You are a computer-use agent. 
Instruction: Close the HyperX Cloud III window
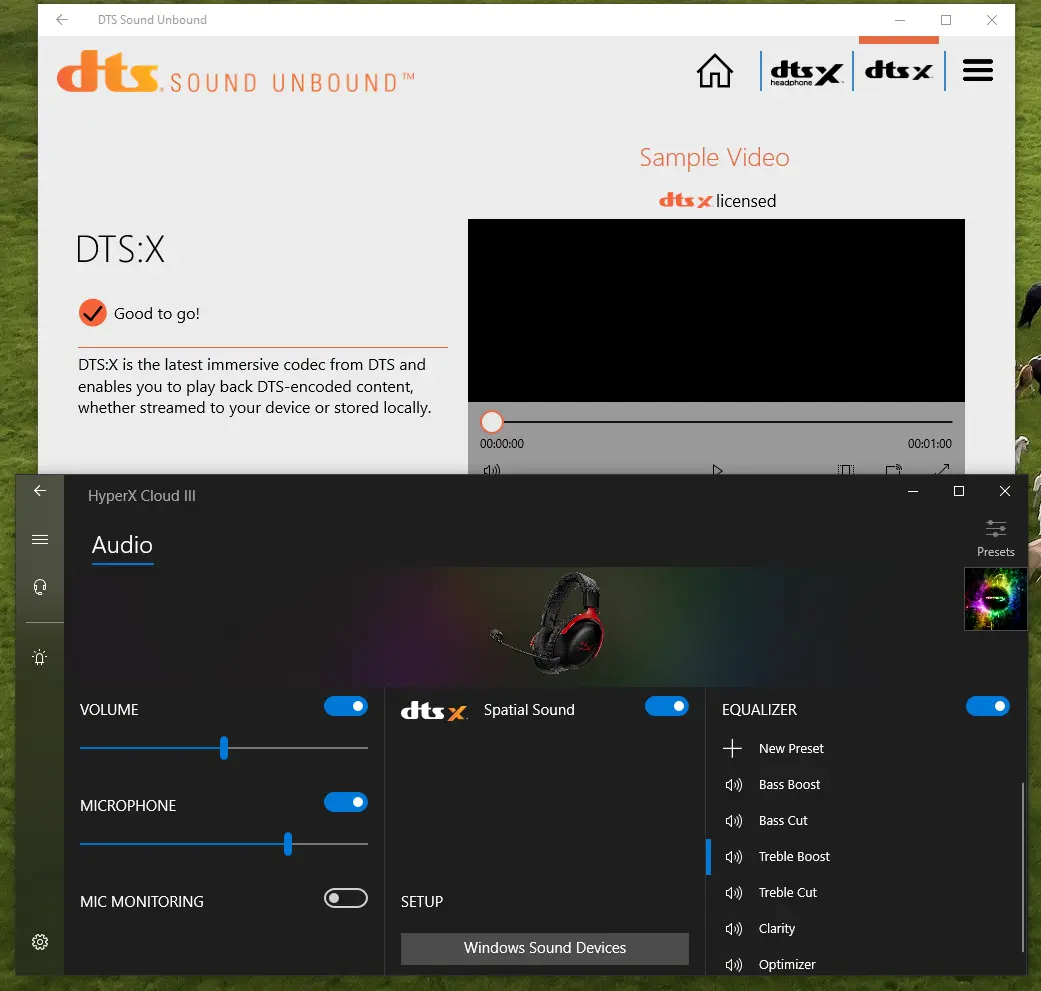pos(1004,491)
